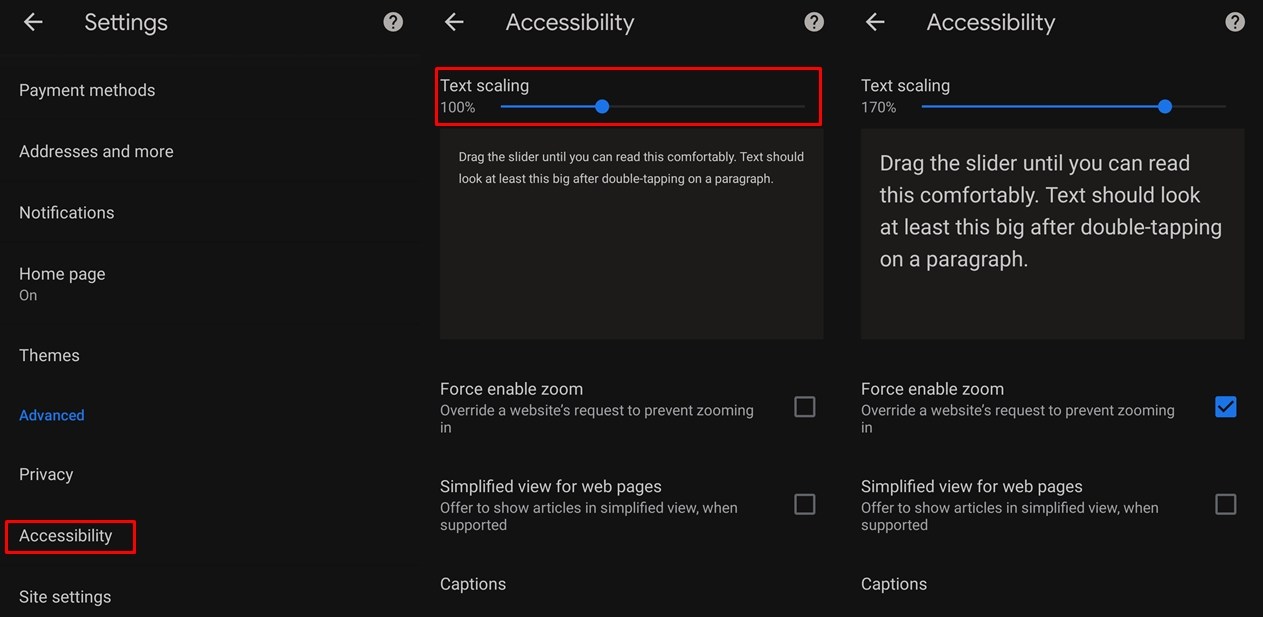Open the Themes settings
Screen dimensions: 1263x617
point(49,355)
